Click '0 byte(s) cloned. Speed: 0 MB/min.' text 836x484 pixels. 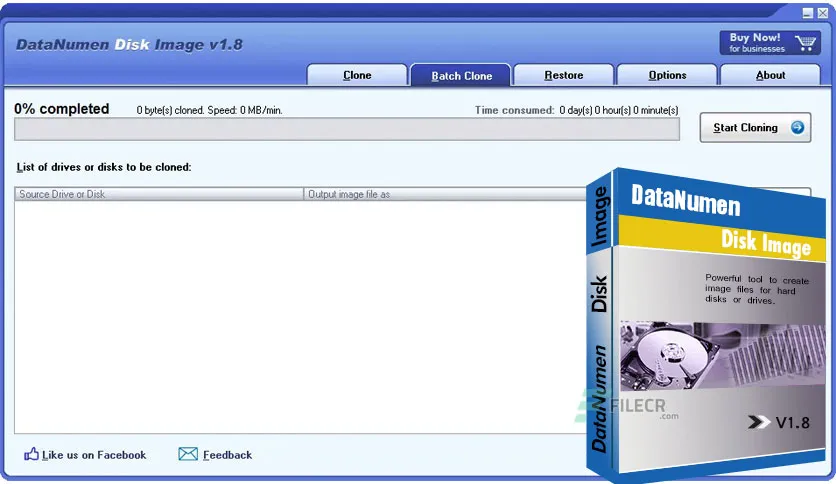210,110
